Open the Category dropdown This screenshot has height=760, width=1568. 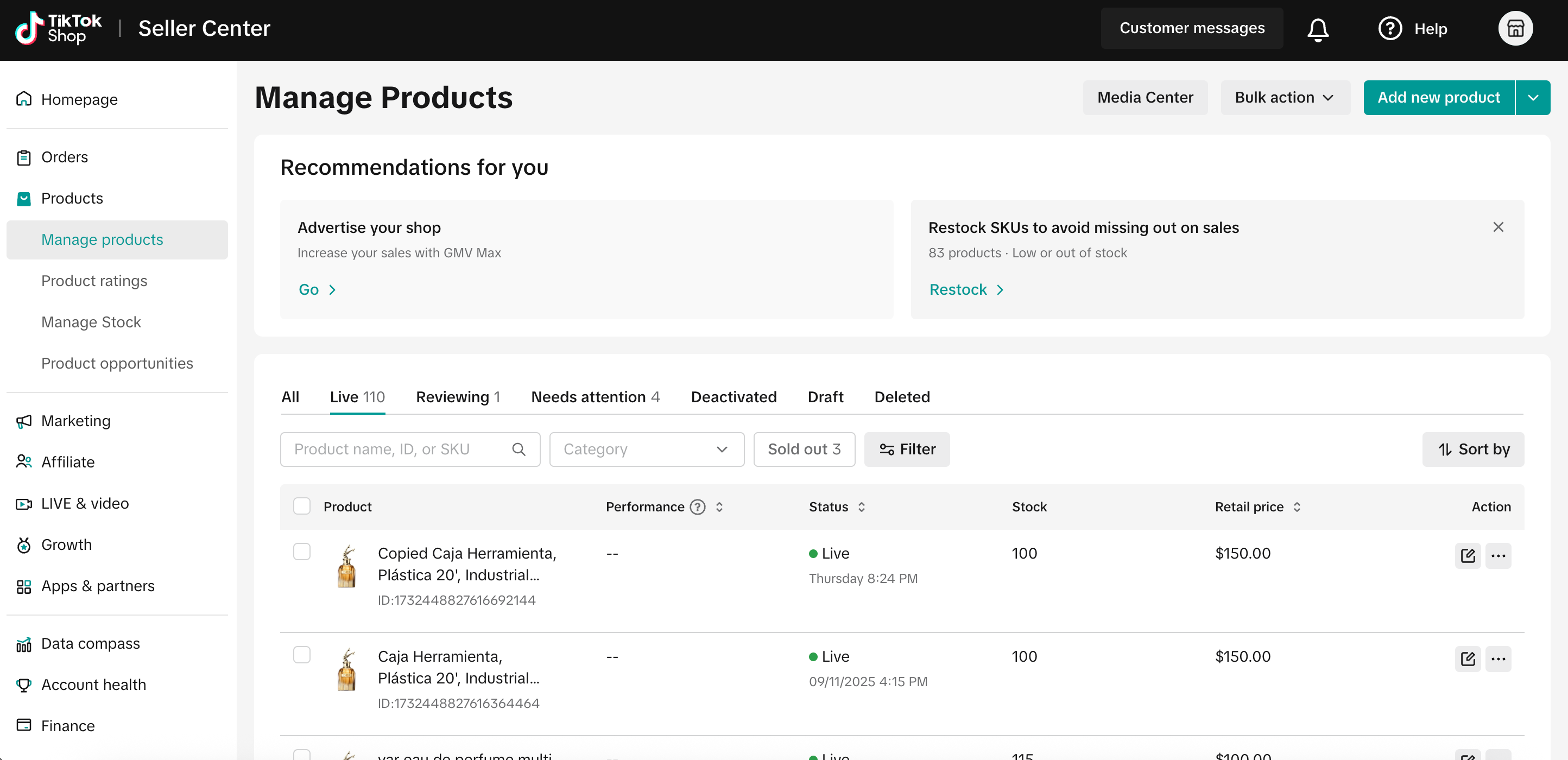[647, 449]
